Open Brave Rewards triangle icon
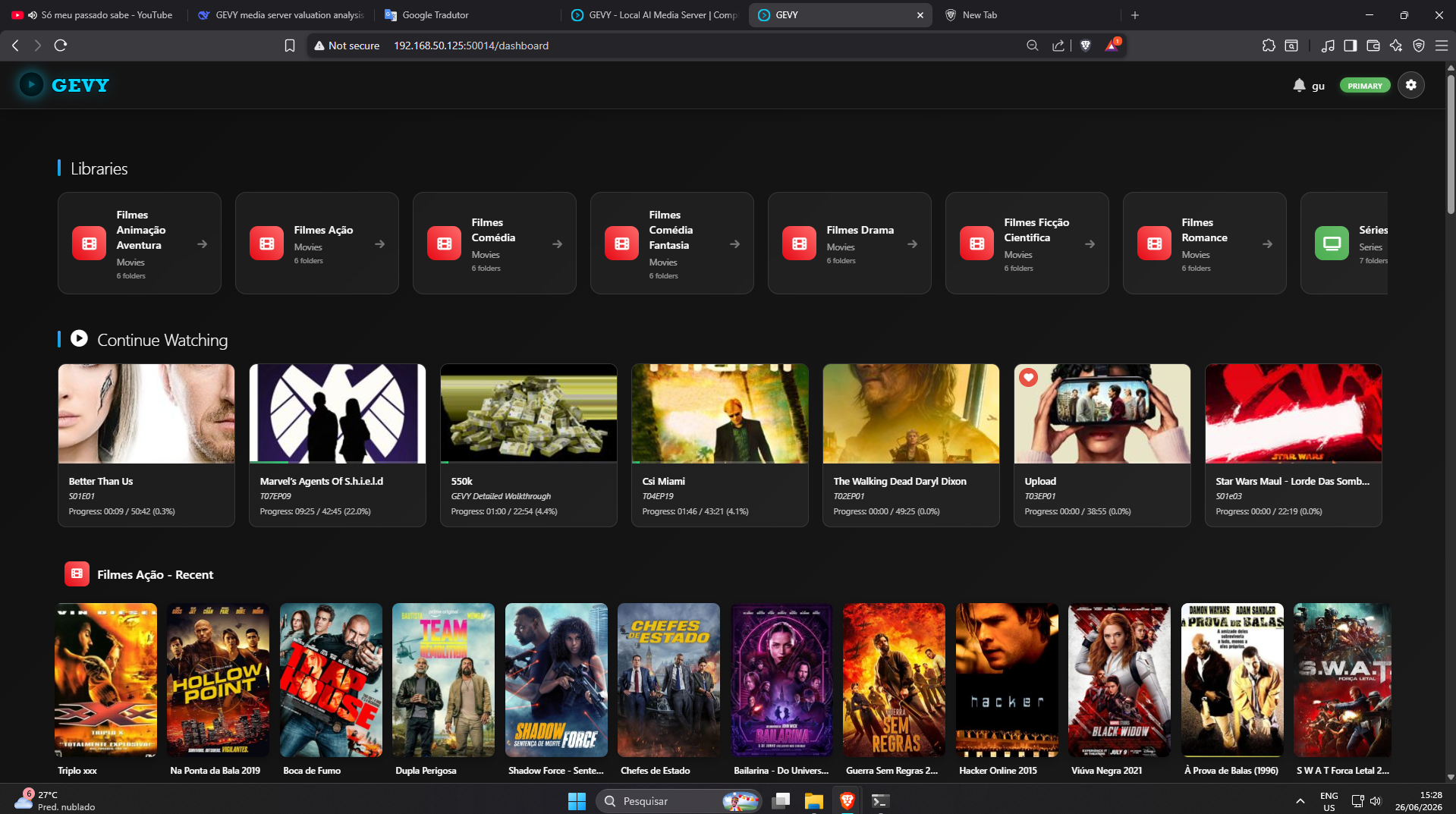This screenshot has width=1456, height=814. [x=1112, y=46]
